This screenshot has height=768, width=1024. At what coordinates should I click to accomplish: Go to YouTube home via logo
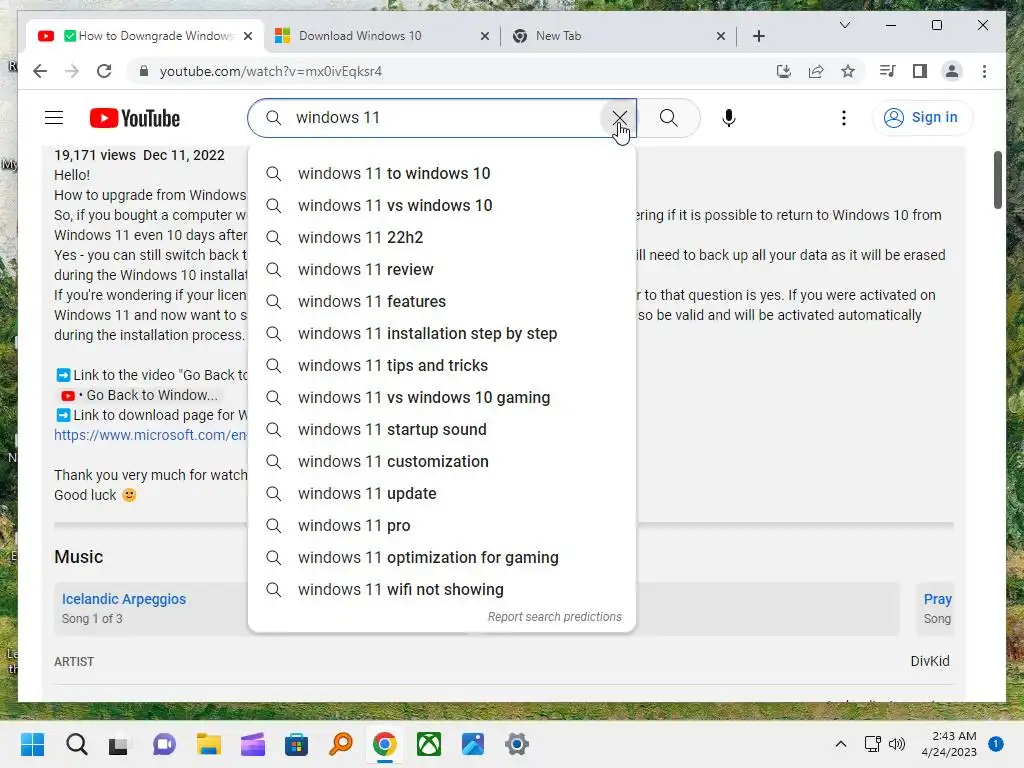point(135,118)
